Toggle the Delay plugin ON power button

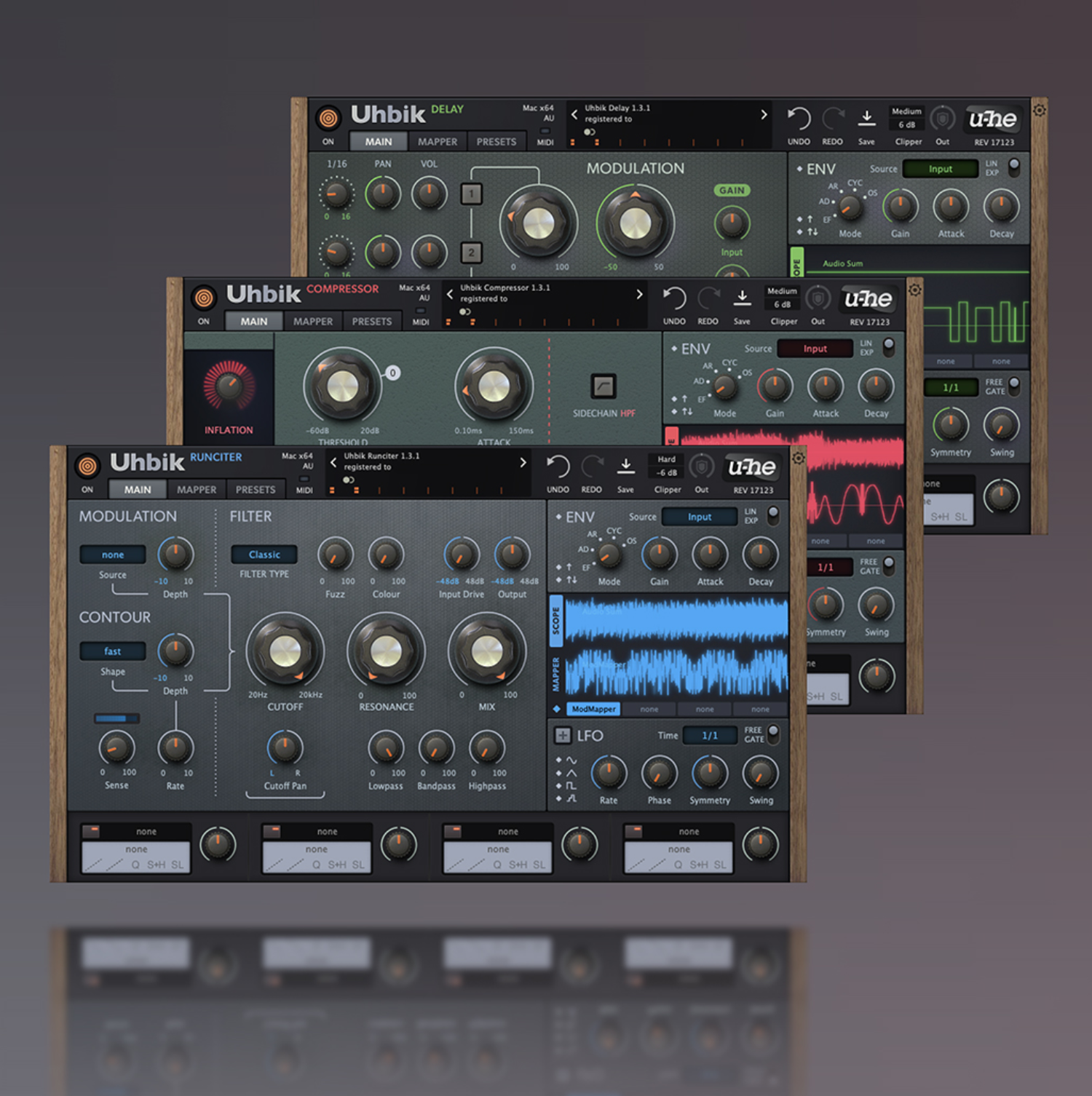(328, 117)
